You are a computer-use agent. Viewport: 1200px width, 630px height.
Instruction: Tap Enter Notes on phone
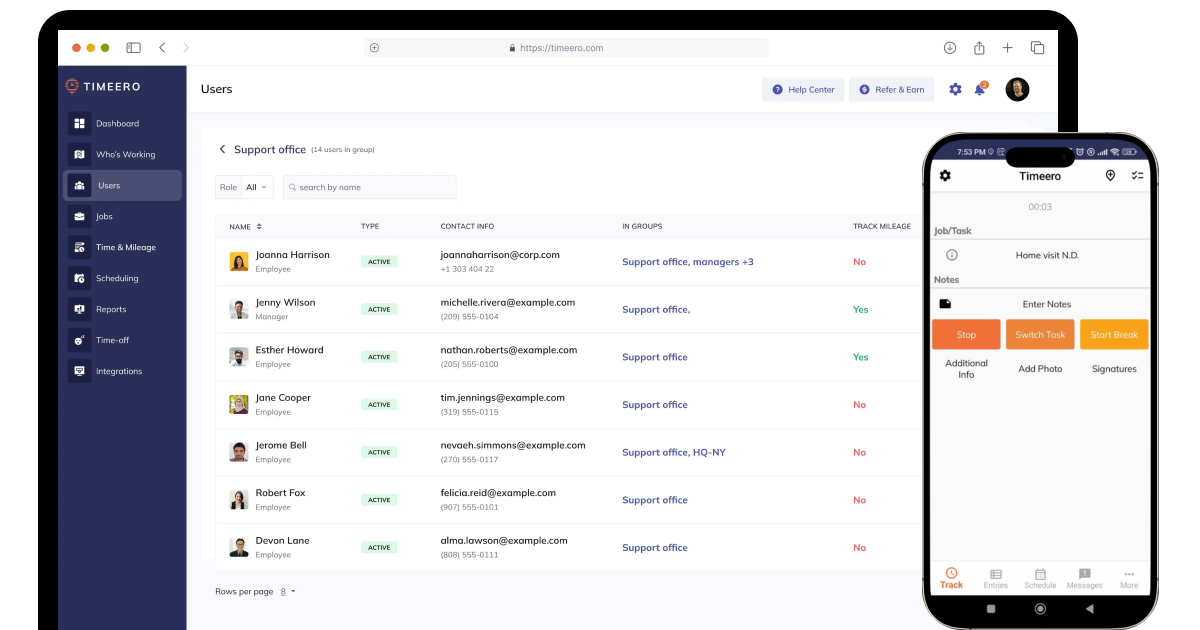1047,304
